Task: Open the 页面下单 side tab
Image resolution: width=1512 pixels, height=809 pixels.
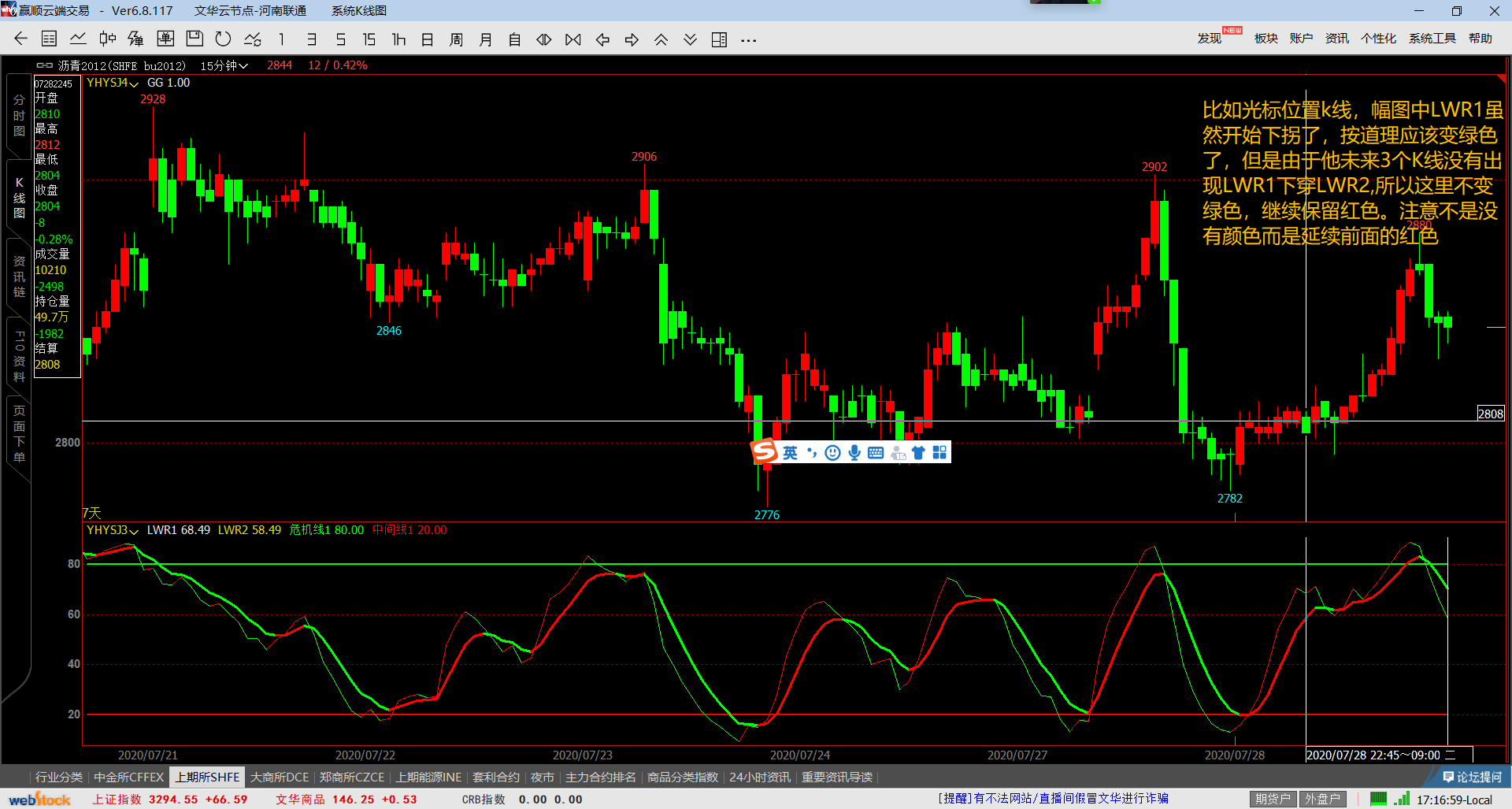Action: coord(19,434)
